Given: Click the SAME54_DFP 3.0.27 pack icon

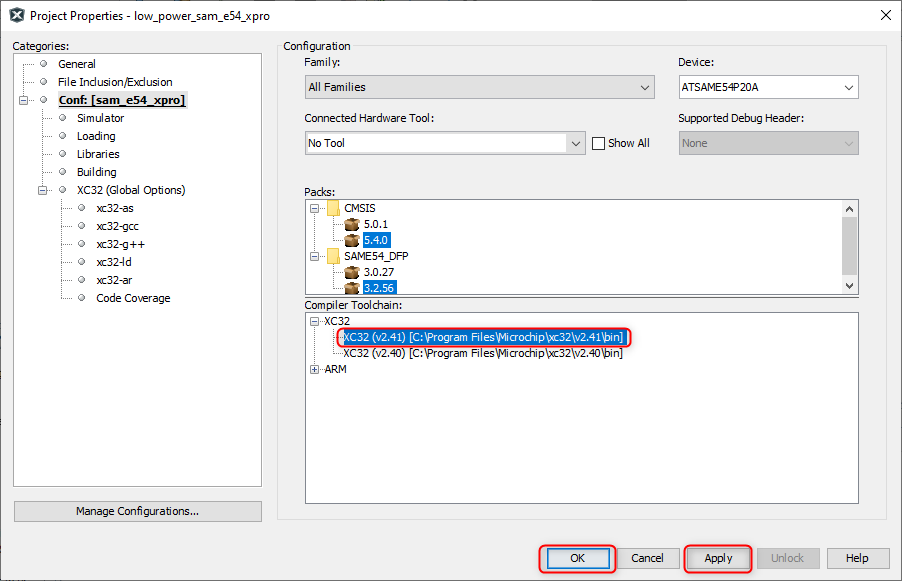Looking at the screenshot, I should click(x=351, y=271).
